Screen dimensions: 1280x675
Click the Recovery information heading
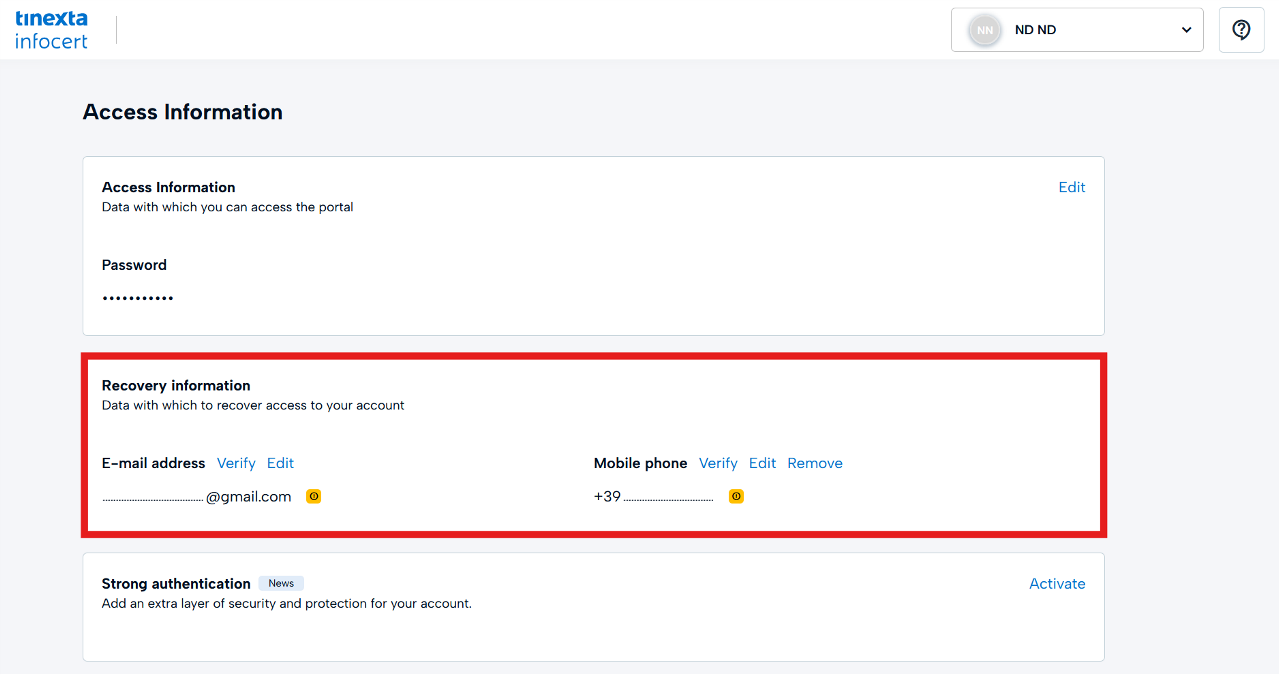click(x=176, y=385)
